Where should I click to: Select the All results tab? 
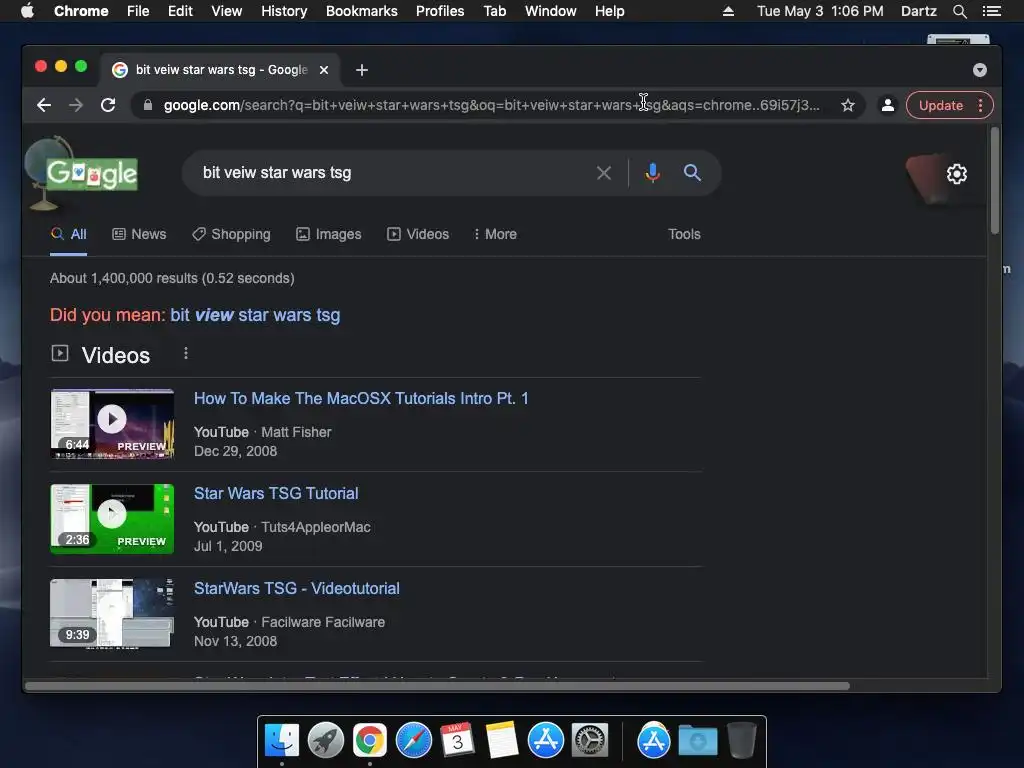coord(69,234)
